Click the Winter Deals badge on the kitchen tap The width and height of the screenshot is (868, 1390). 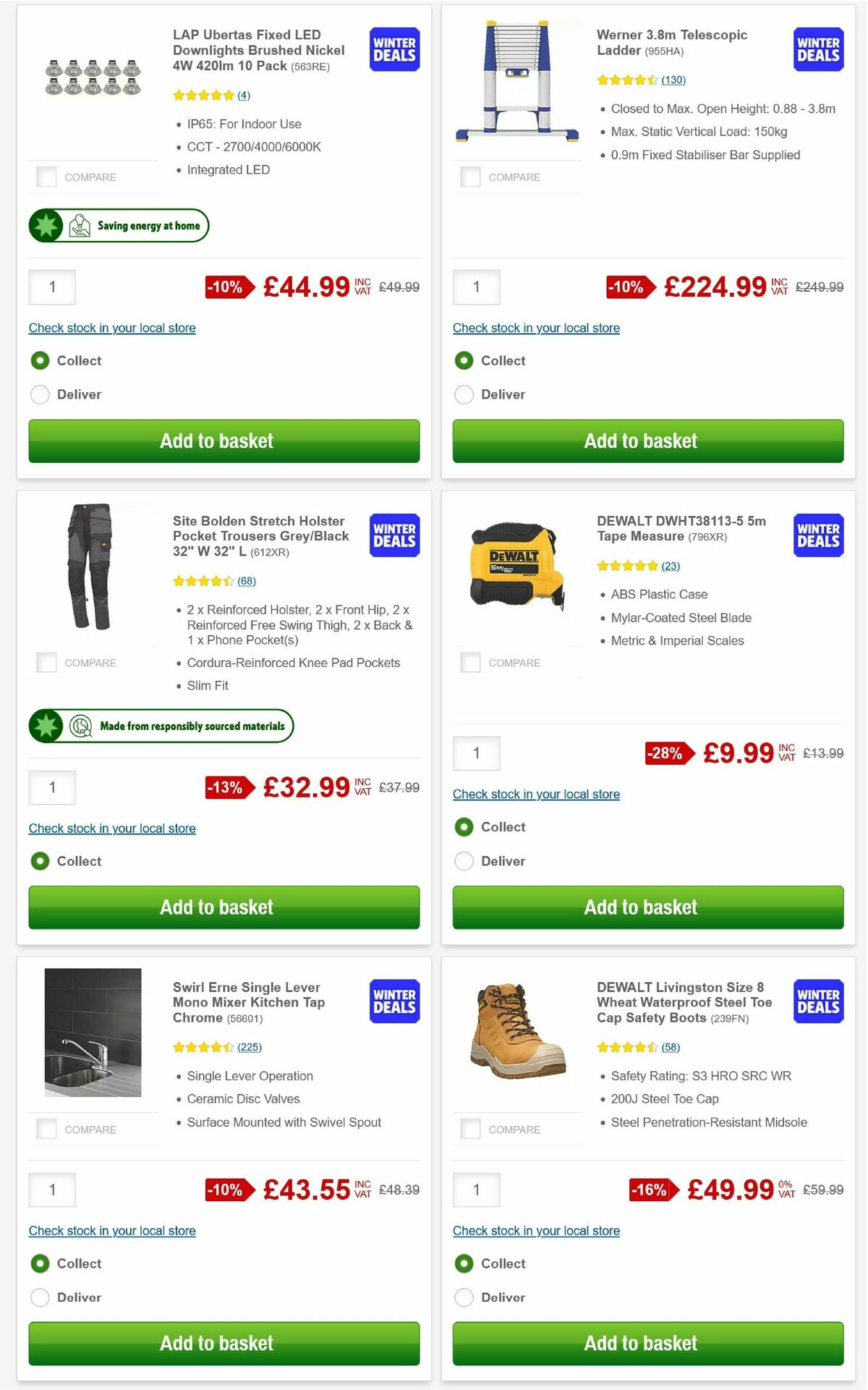393,1002
